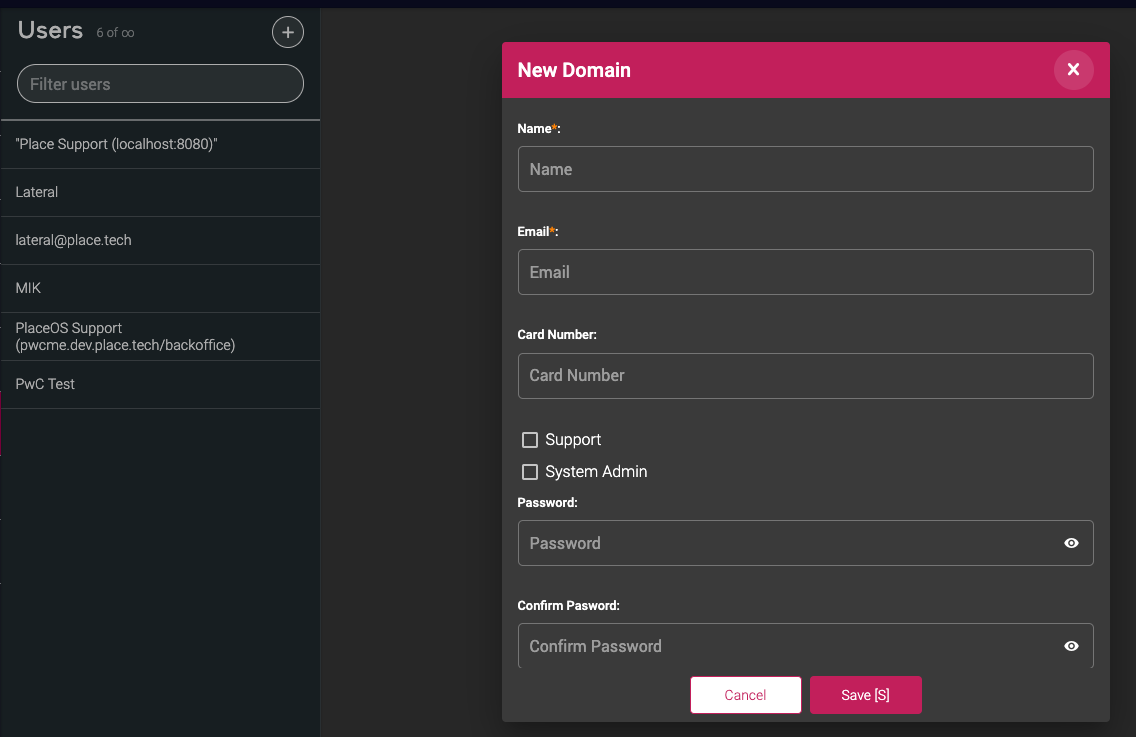
Task: Close the New Domain dialog with the X icon
Action: [x=1073, y=70]
